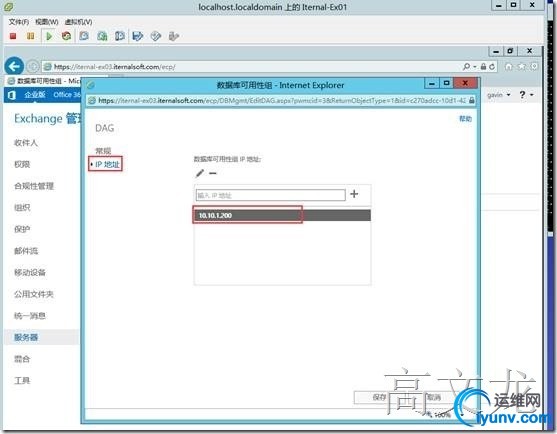Click the minus remove IP icon
Screen dimensions: 557x434
tap(213, 173)
